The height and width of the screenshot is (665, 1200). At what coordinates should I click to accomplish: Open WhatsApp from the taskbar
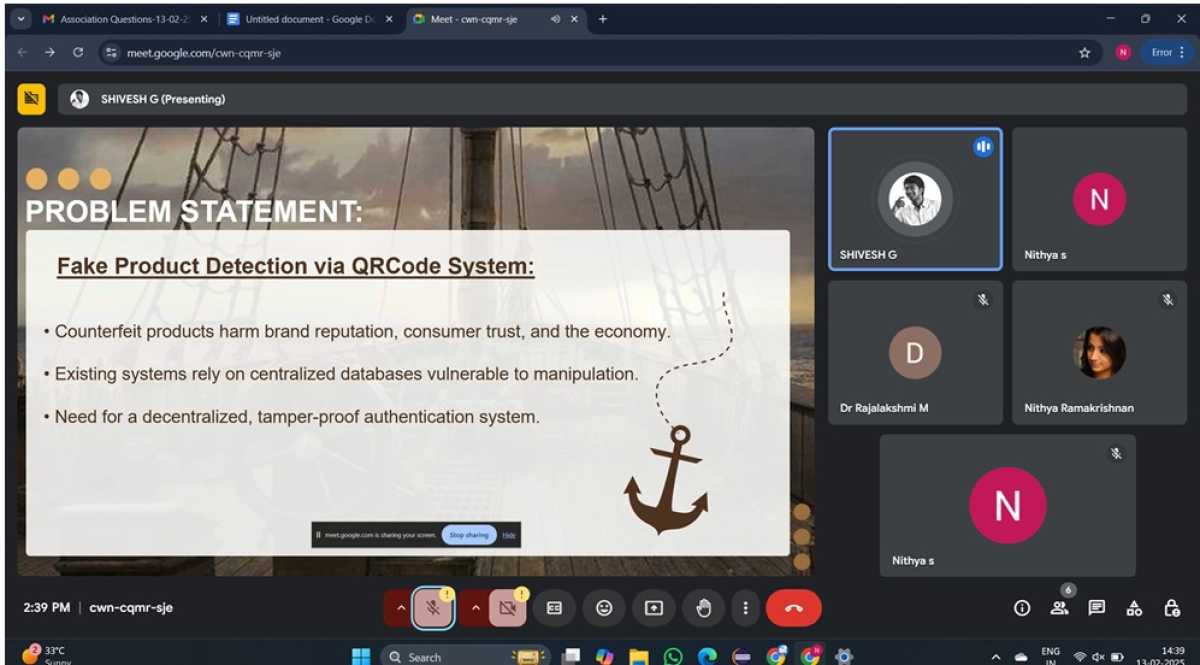(673, 656)
